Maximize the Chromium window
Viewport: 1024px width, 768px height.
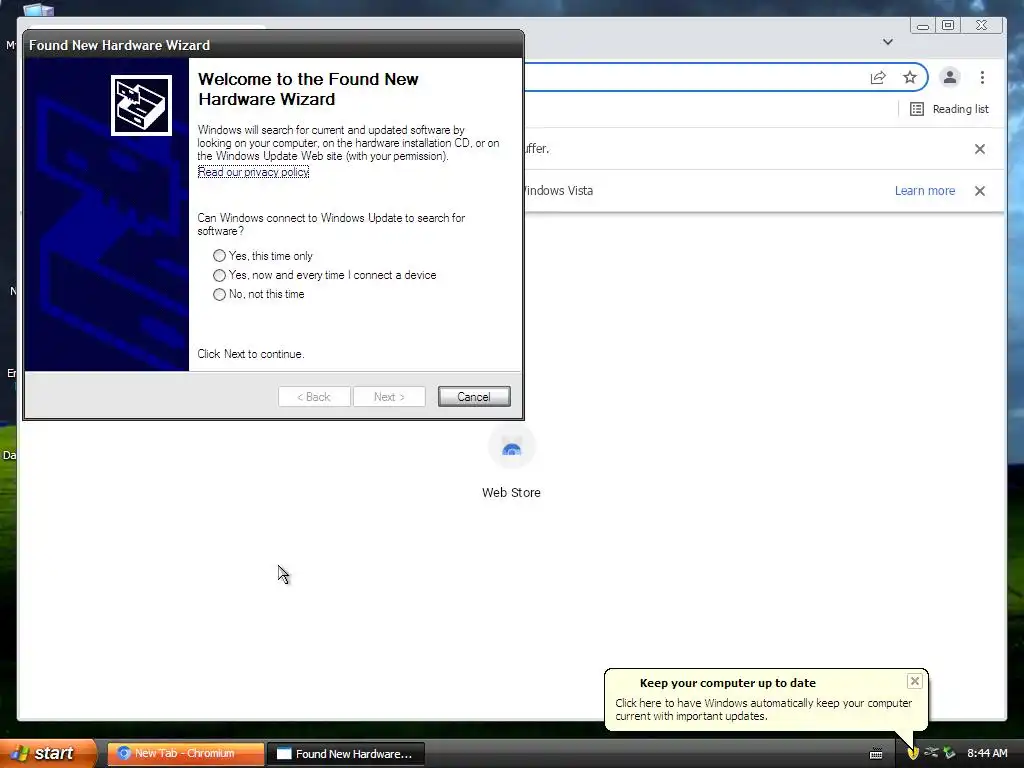(948, 25)
